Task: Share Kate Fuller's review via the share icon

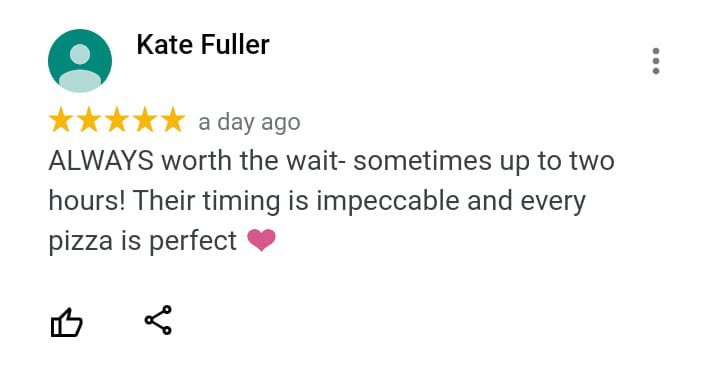Action: (x=158, y=320)
